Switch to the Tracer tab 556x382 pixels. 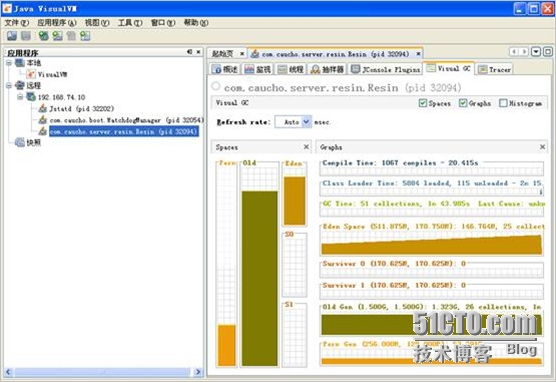tap(494, 69)
